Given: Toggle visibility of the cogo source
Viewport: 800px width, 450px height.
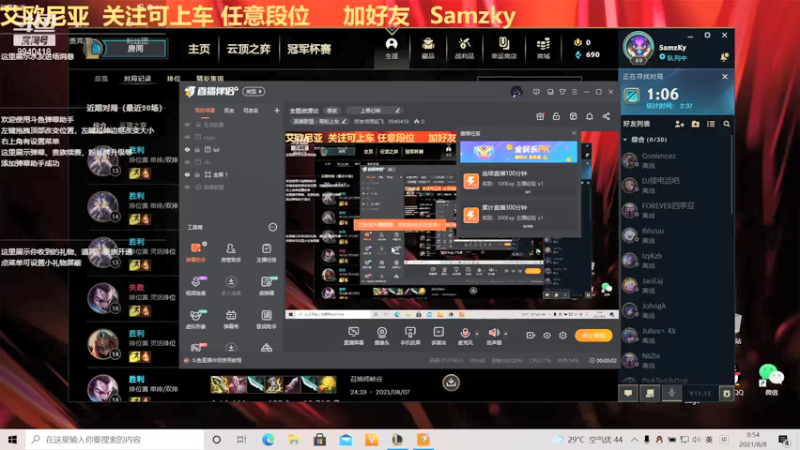Looking at the screenshot, I should click(187, 137).
